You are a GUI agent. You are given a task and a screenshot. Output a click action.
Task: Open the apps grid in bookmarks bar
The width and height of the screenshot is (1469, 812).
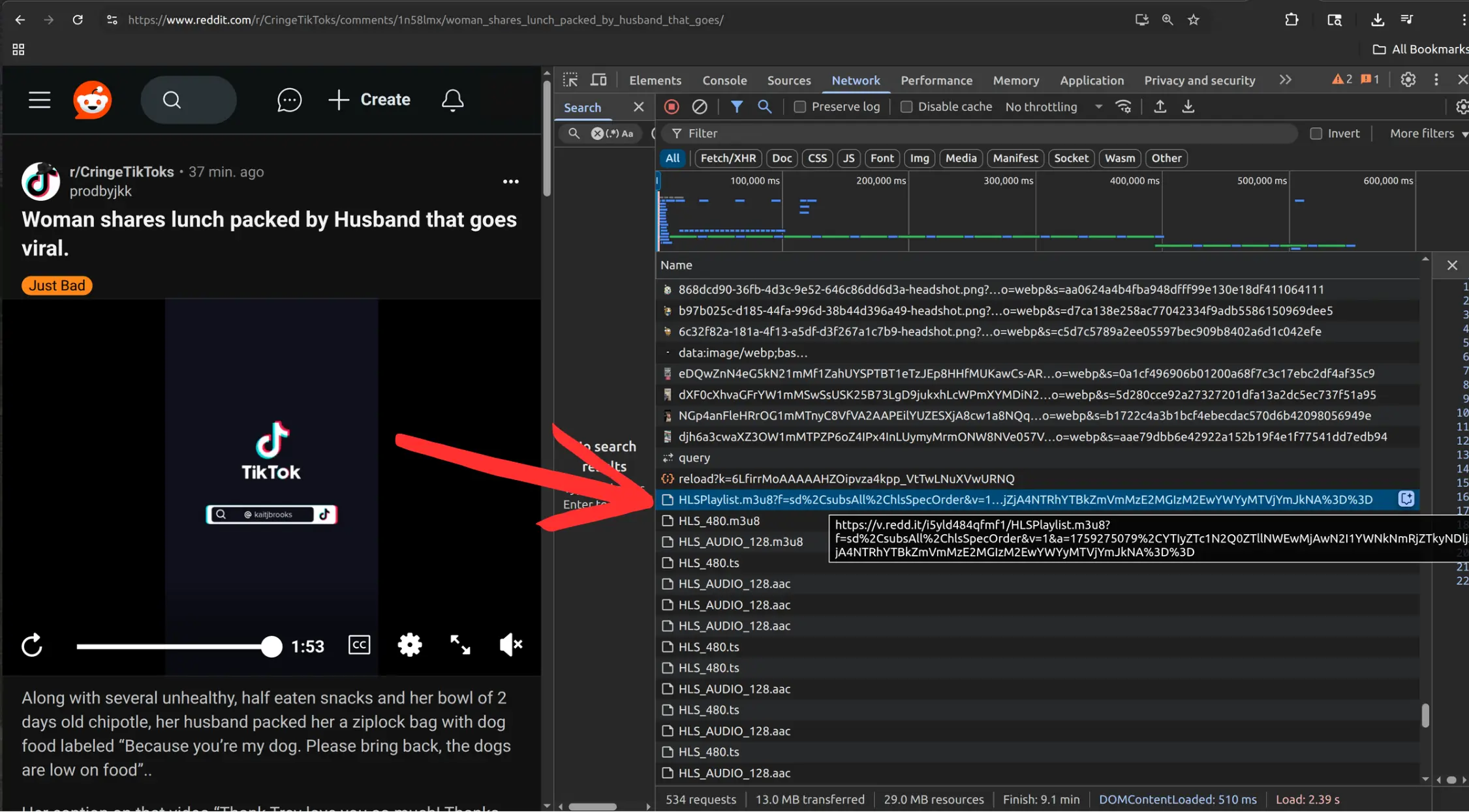tap(18, 50)
